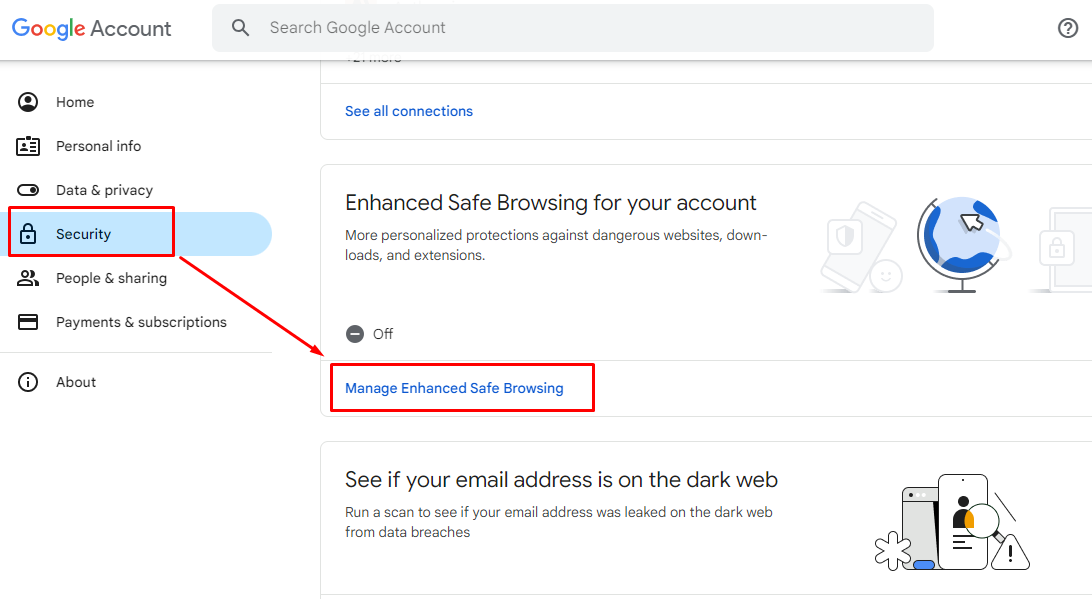The height and width of the screenshot is (599, 1092).
Task: Click the People & sharing people icon
Action: (28, 277)
